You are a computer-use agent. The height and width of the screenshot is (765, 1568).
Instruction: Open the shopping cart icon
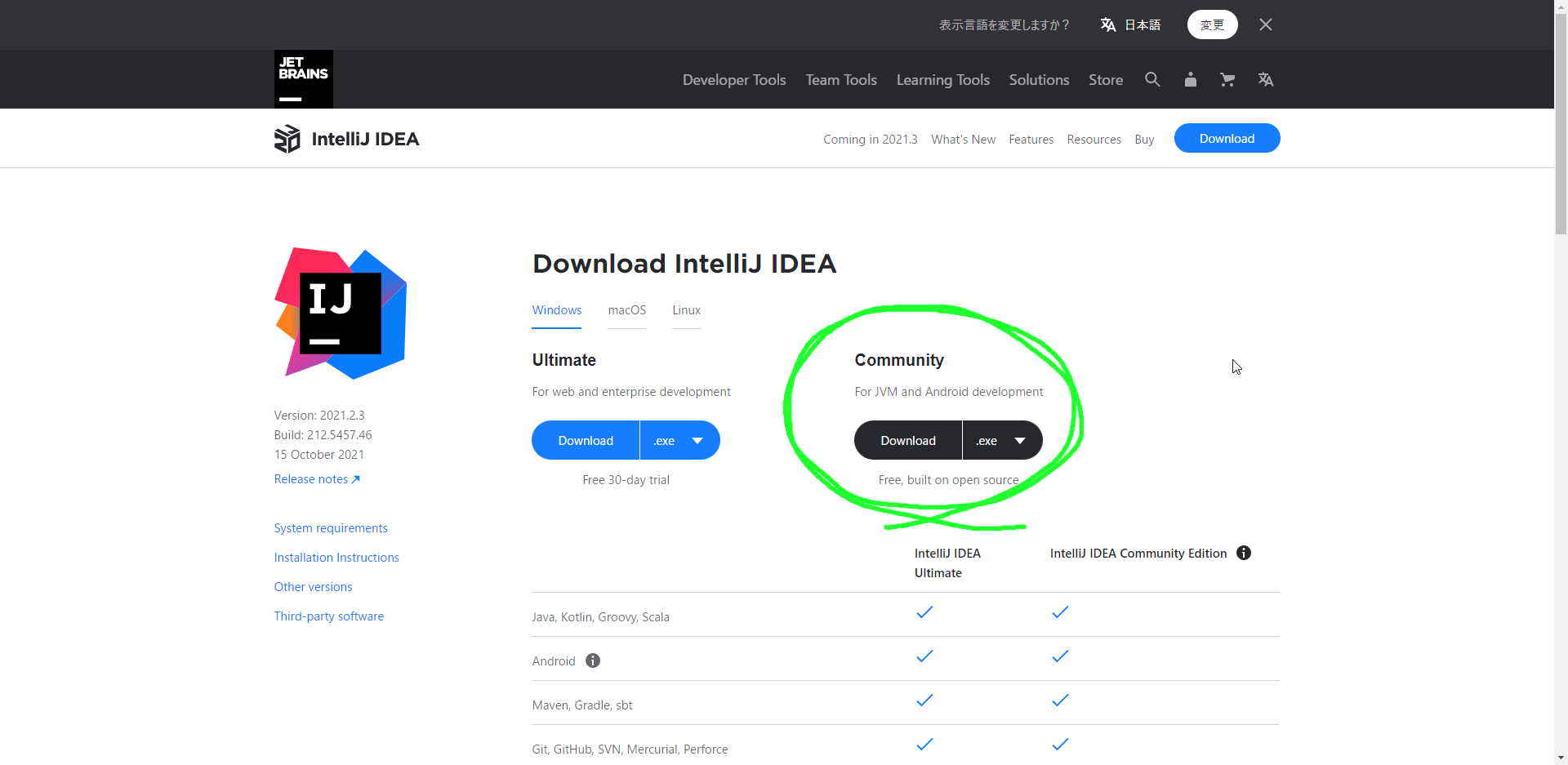coord(1227,79)
